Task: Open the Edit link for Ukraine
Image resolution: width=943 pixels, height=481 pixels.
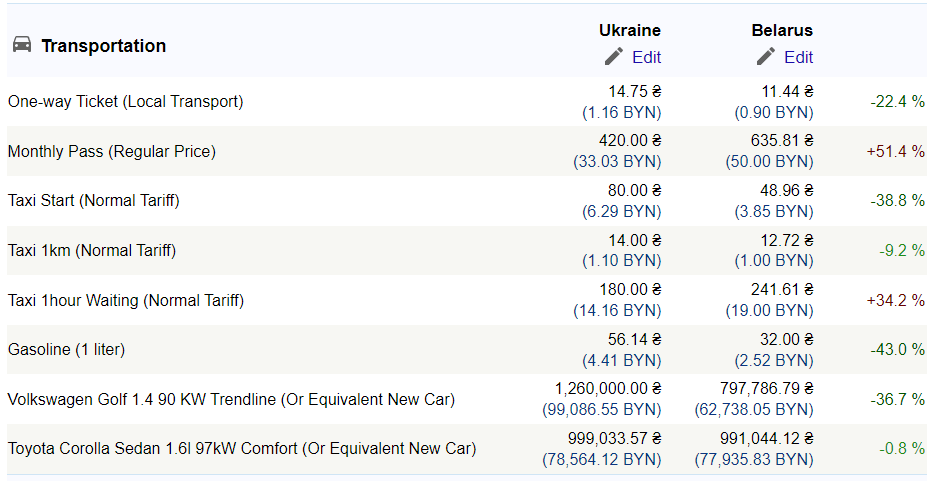Action: (x=647, y=58)
